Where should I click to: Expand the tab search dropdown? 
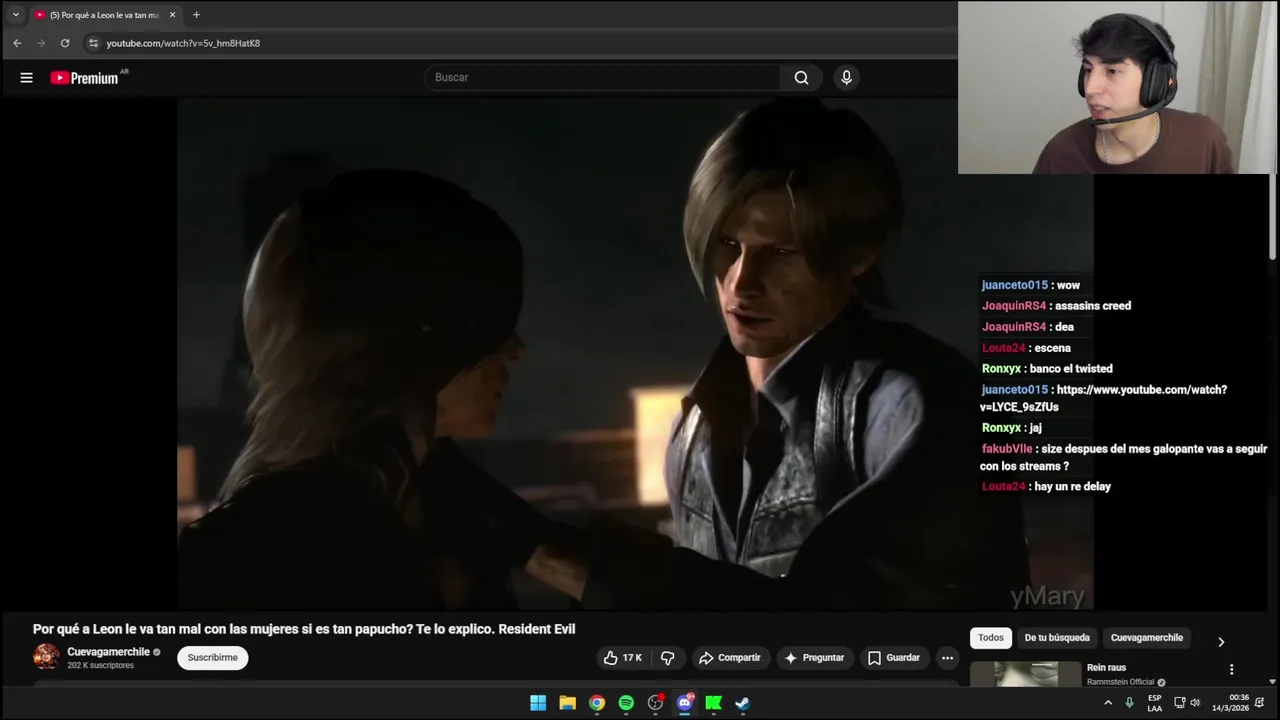15,15
